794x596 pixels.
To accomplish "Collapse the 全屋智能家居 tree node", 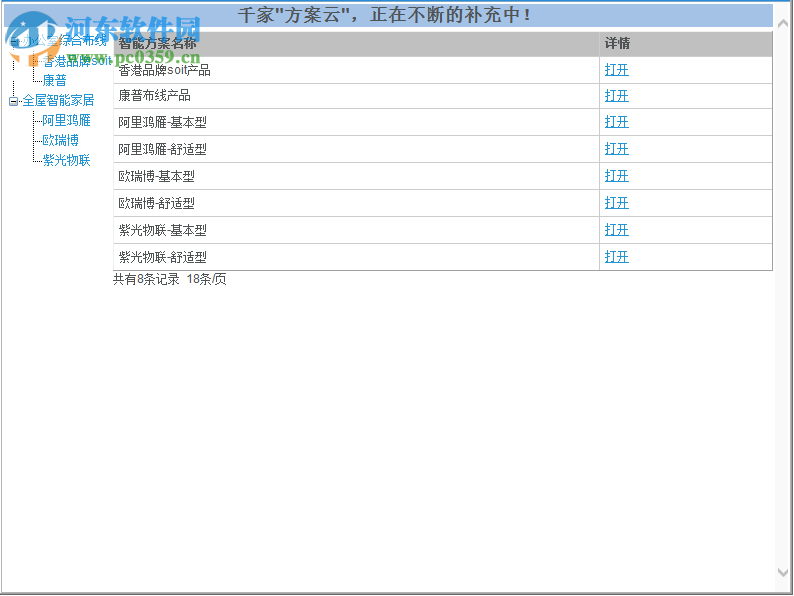I will click(14, 101).
